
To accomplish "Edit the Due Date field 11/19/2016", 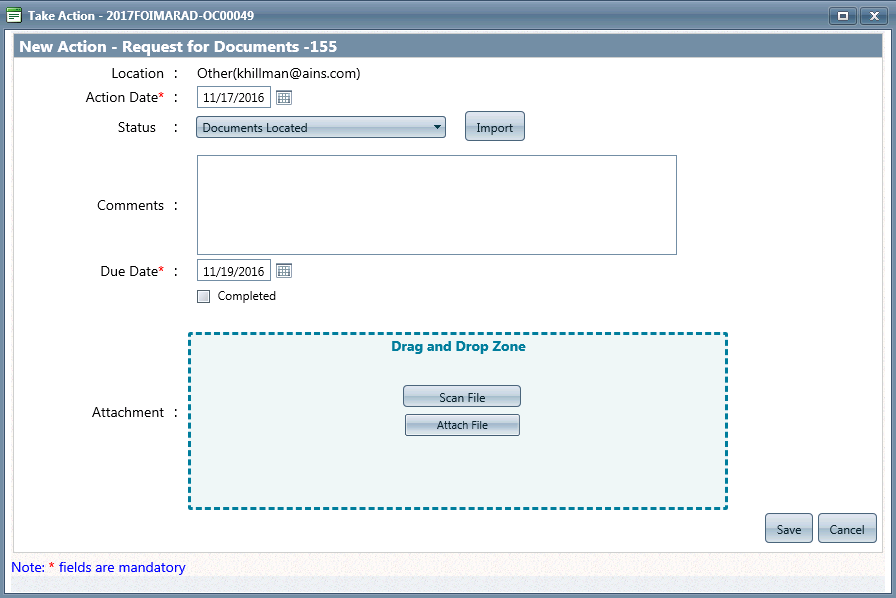I will (234, 271).
